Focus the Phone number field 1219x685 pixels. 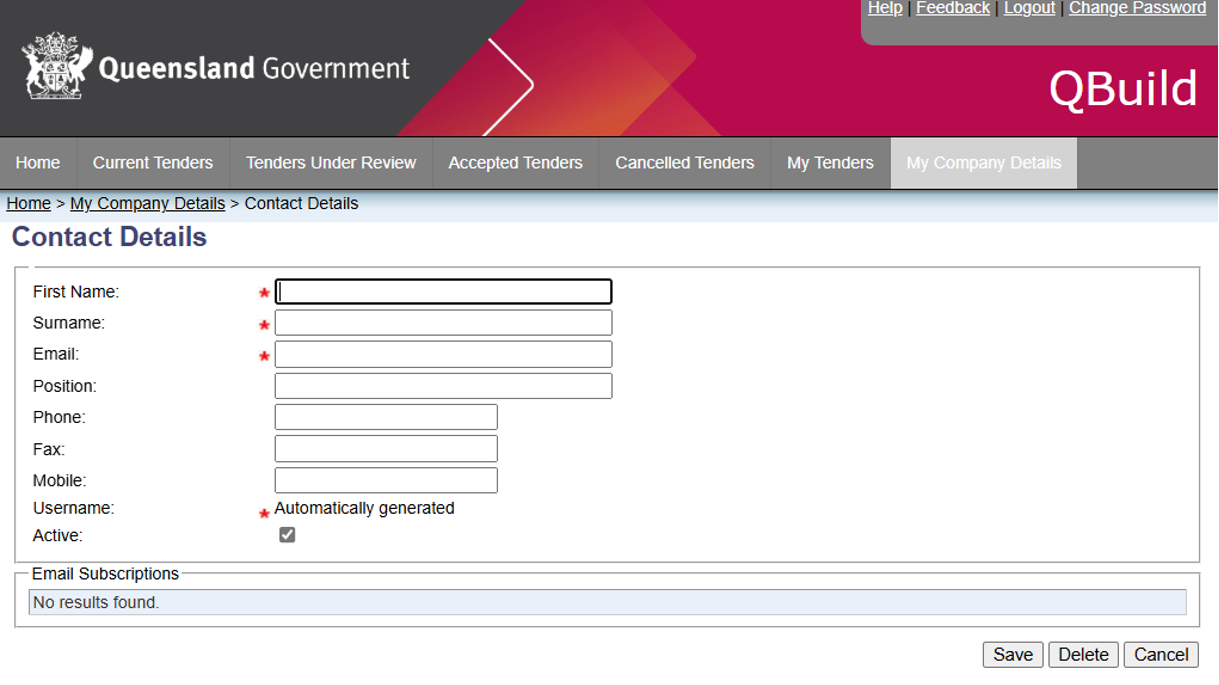(x=386, y=417)
